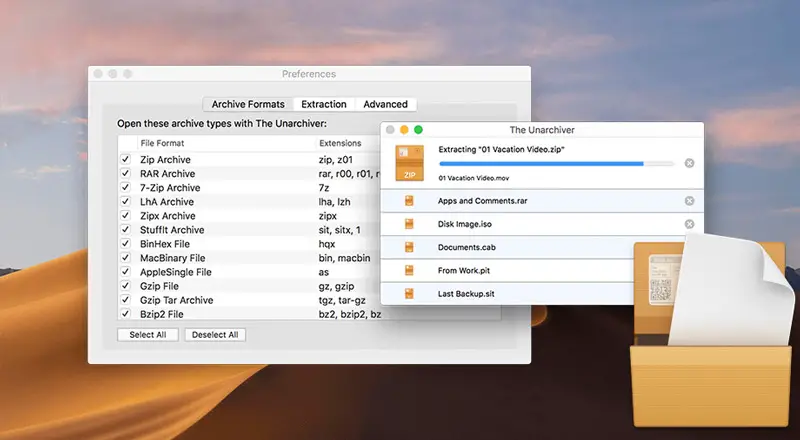Screen dimensions: 800x440
Task: Toggle the Gzip File checkbox
Action: 126,286
